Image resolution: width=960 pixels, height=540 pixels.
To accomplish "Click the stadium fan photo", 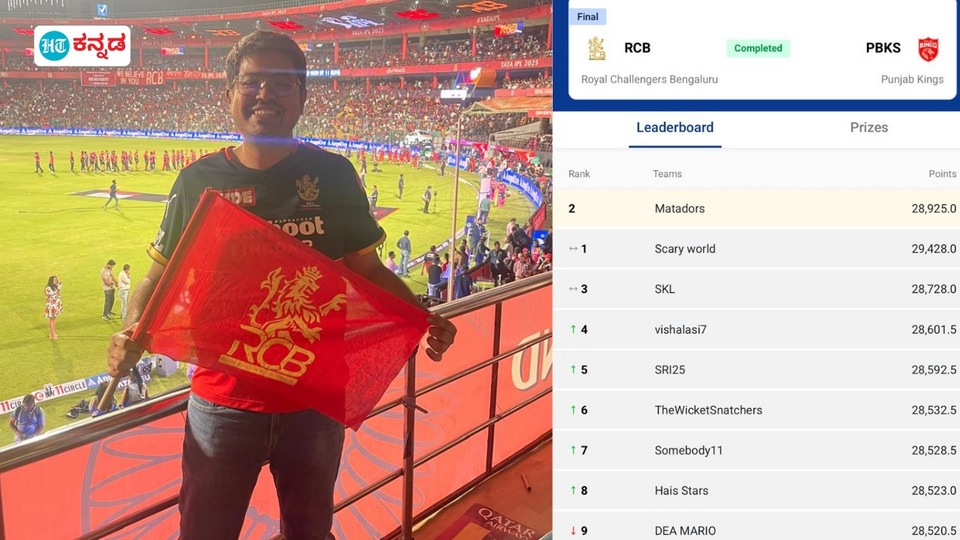I will pos(276,270).
